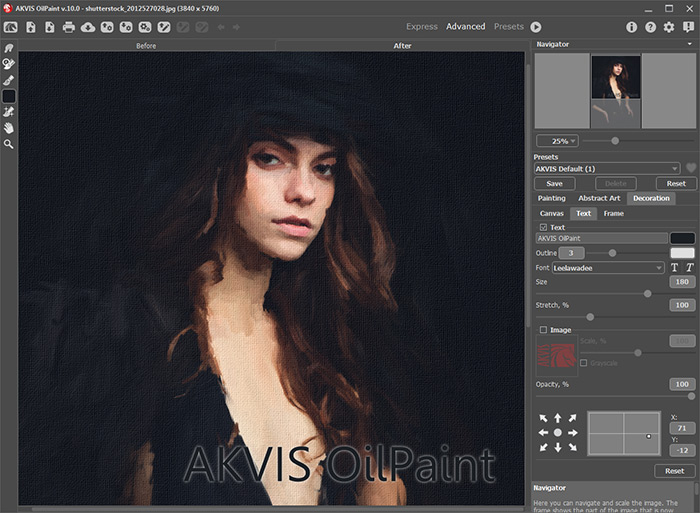
Task: Click the run processing play button
Action: [536, 27]
